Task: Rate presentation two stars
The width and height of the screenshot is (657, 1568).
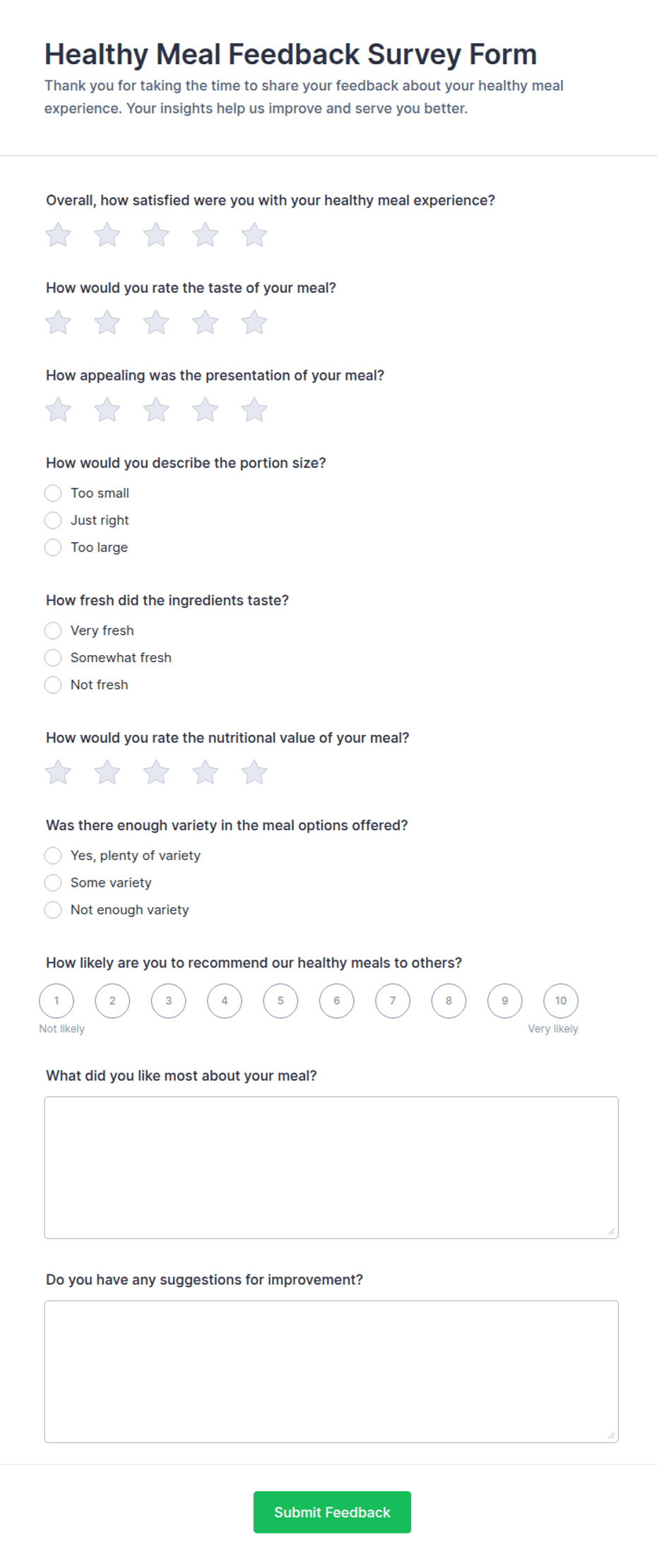Action: click(x=107, y=410)
